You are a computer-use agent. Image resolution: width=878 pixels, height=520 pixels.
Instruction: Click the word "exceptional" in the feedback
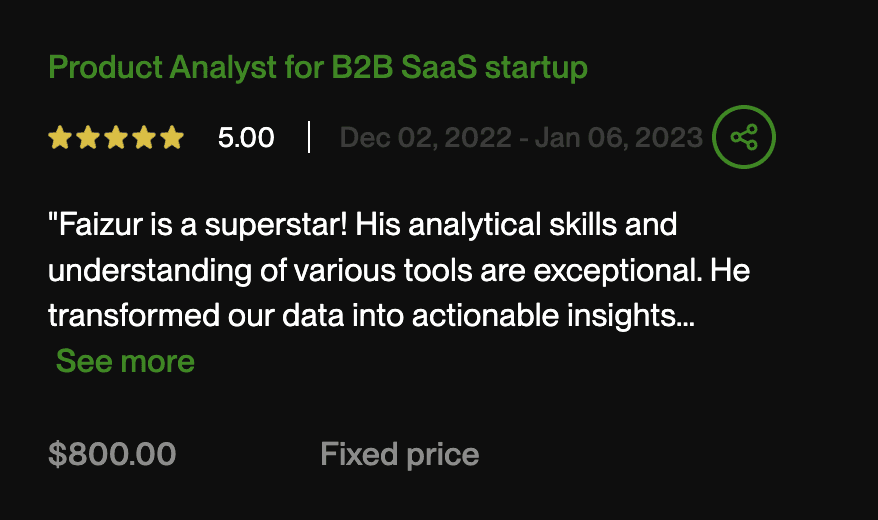pos(618,271)
